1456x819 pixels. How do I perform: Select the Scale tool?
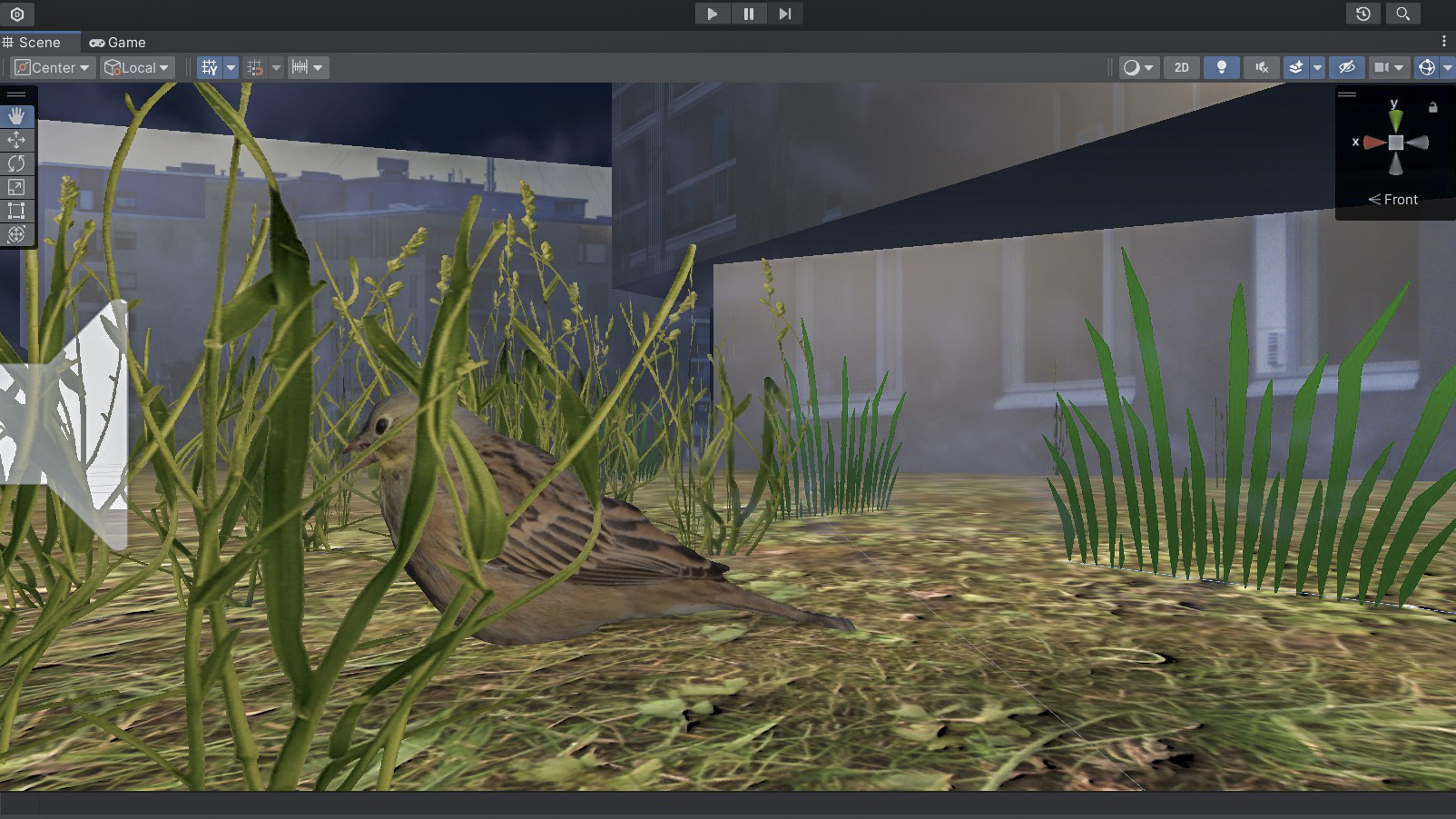(x=16, y=187)
